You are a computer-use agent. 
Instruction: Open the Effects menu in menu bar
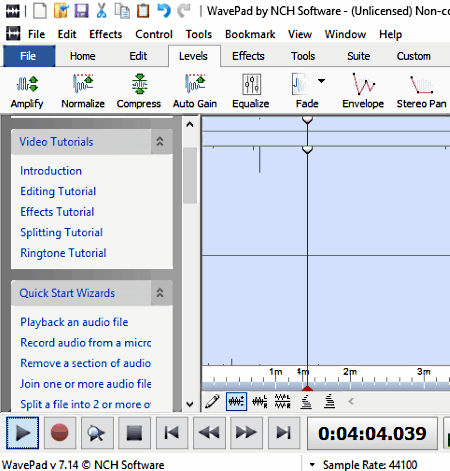click(106, 34)
